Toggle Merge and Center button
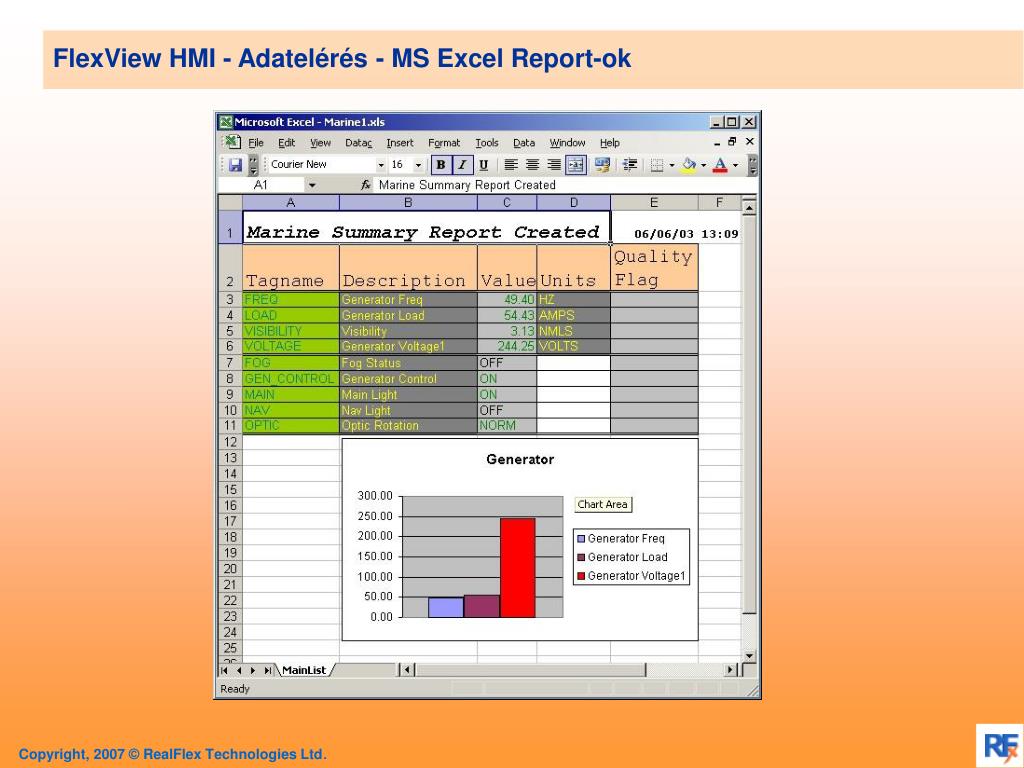This screenshot has height=768, width=1024. point(575,165)
